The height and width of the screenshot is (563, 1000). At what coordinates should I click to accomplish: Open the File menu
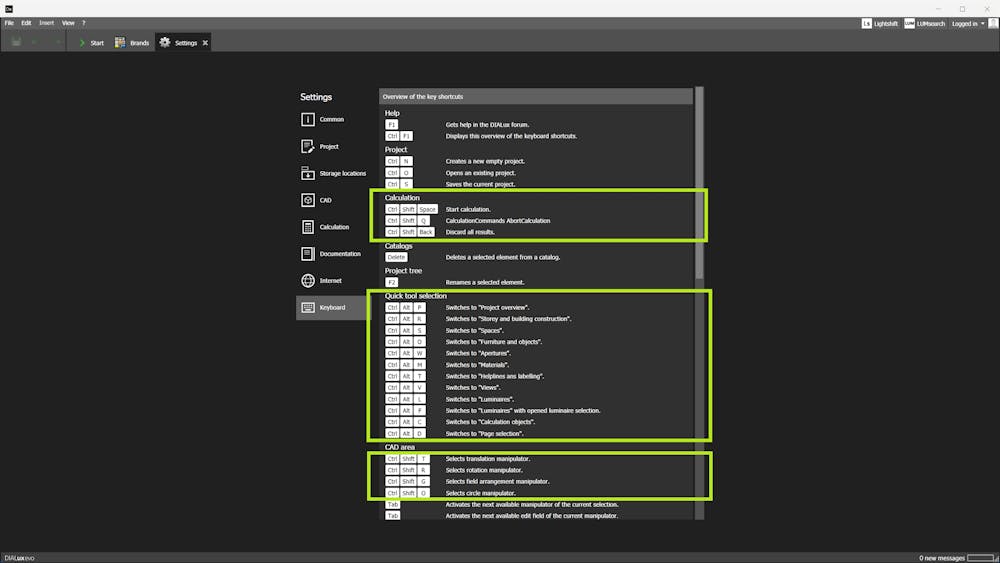pyautogui.click(x=9, y=23)
